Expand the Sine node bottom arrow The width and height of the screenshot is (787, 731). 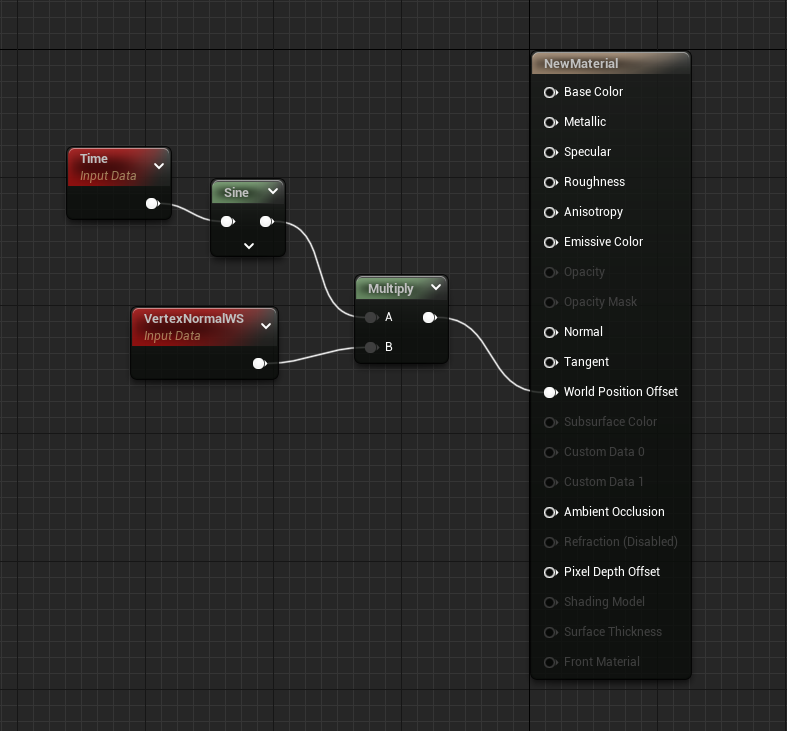[249, 245]
